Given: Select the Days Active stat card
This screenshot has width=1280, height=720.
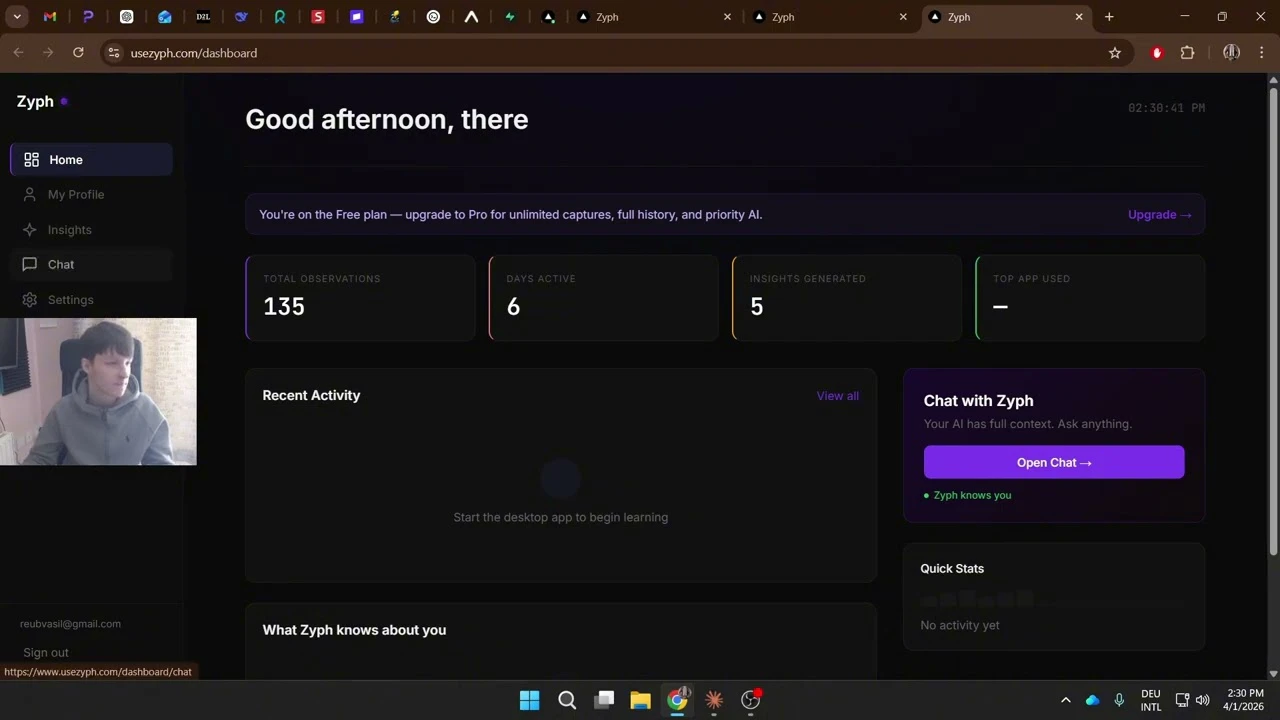Looking at the screenshot, I should tap(603, 298).
